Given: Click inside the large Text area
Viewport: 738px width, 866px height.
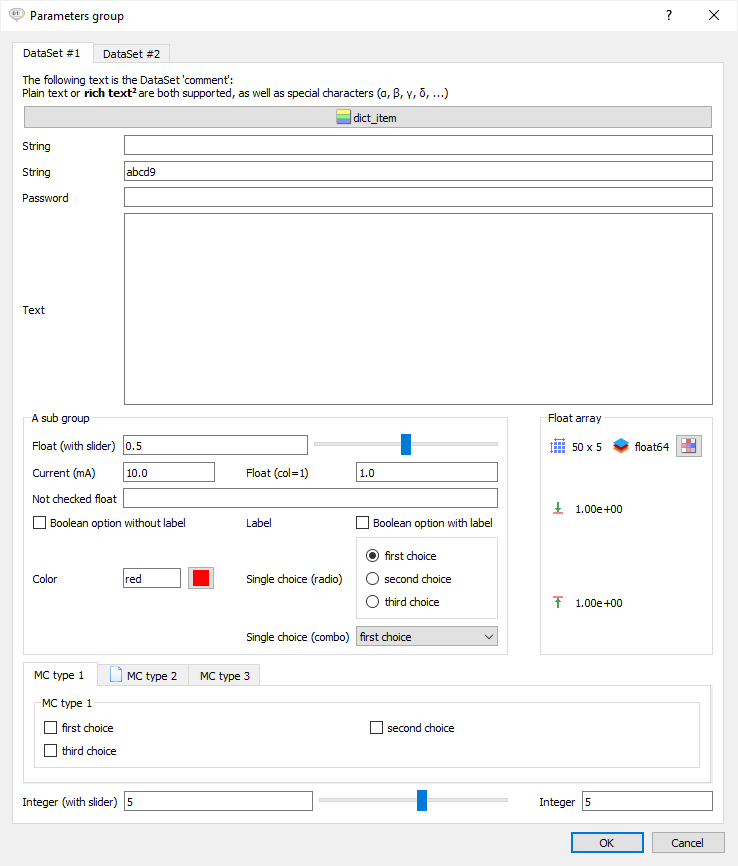Looking at the screenshot, I should point(418,309).
